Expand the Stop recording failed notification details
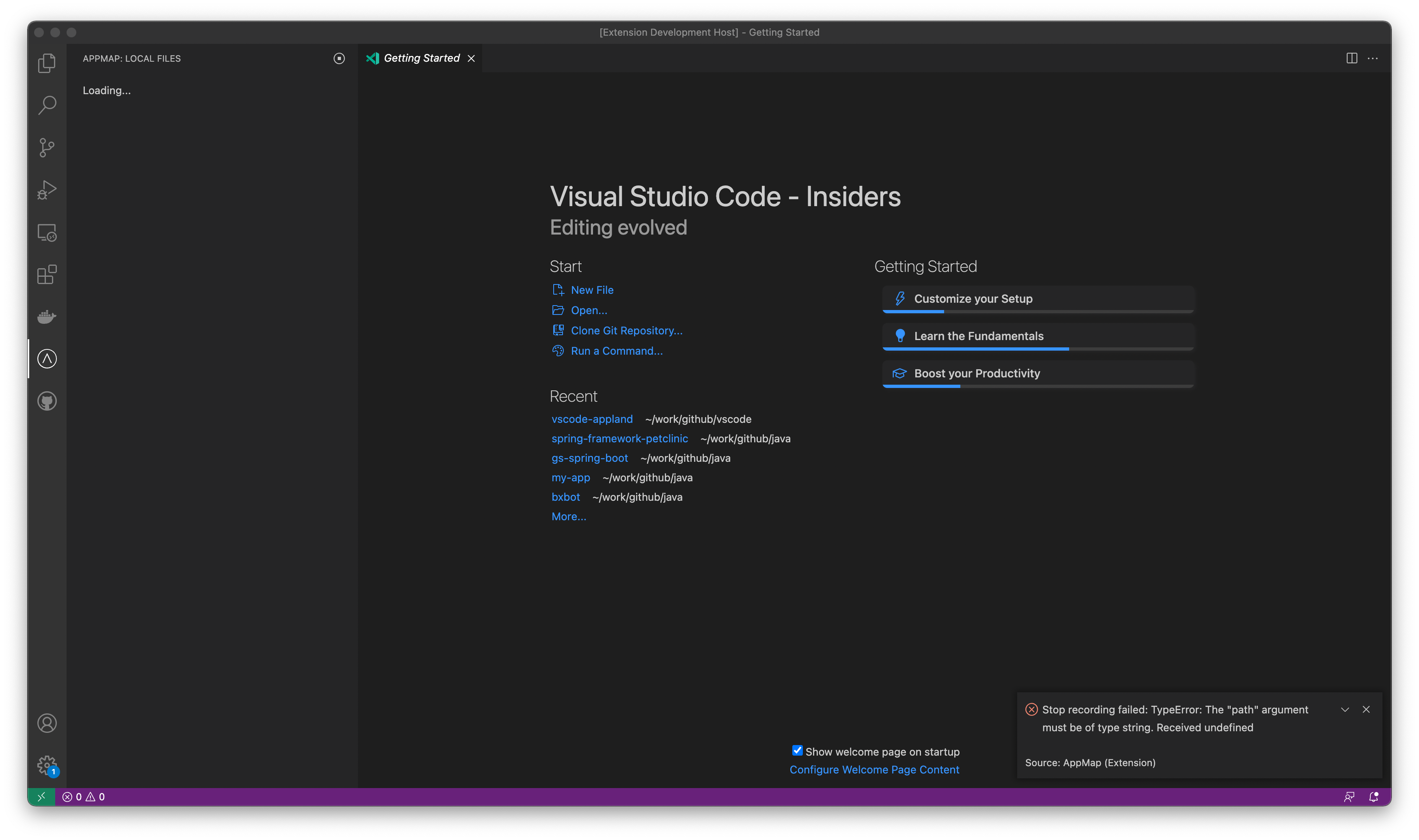Viewport: 1419px width, 840px height. pos(1346,709)
